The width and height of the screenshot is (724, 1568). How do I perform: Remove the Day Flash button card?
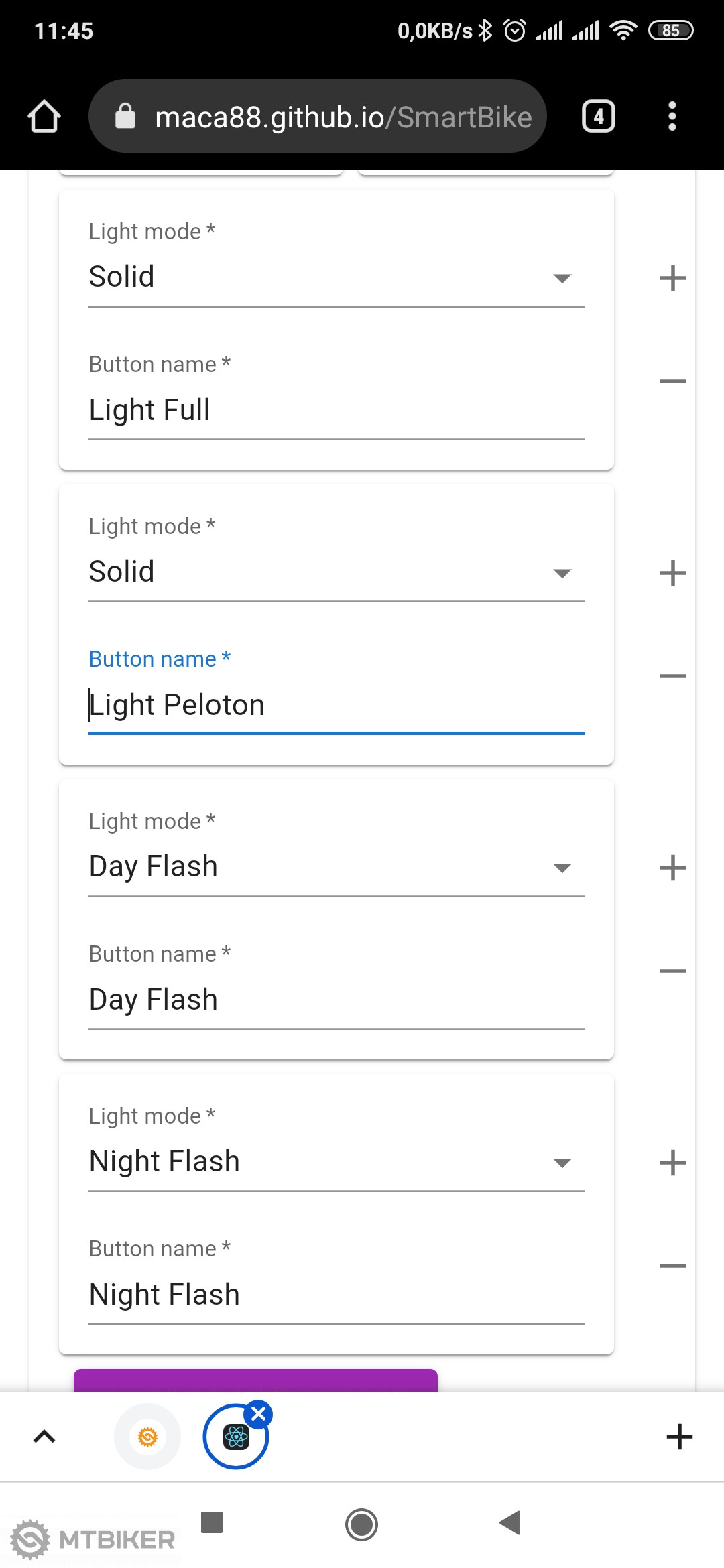pyautogui.click(x=672, y=971)
